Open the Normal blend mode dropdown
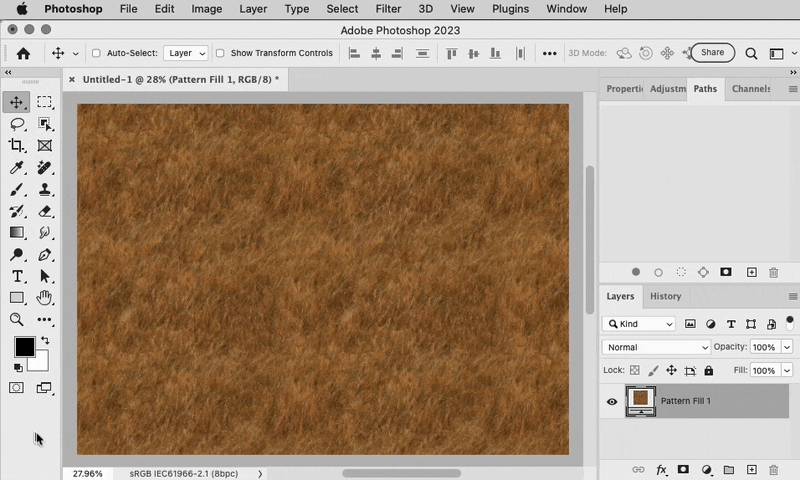This screenshot has width=800, height=480. coord(656,347)
